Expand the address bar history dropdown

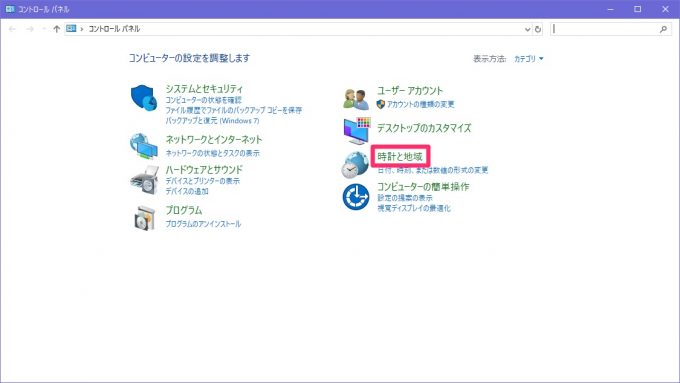[x=527, y=29]
